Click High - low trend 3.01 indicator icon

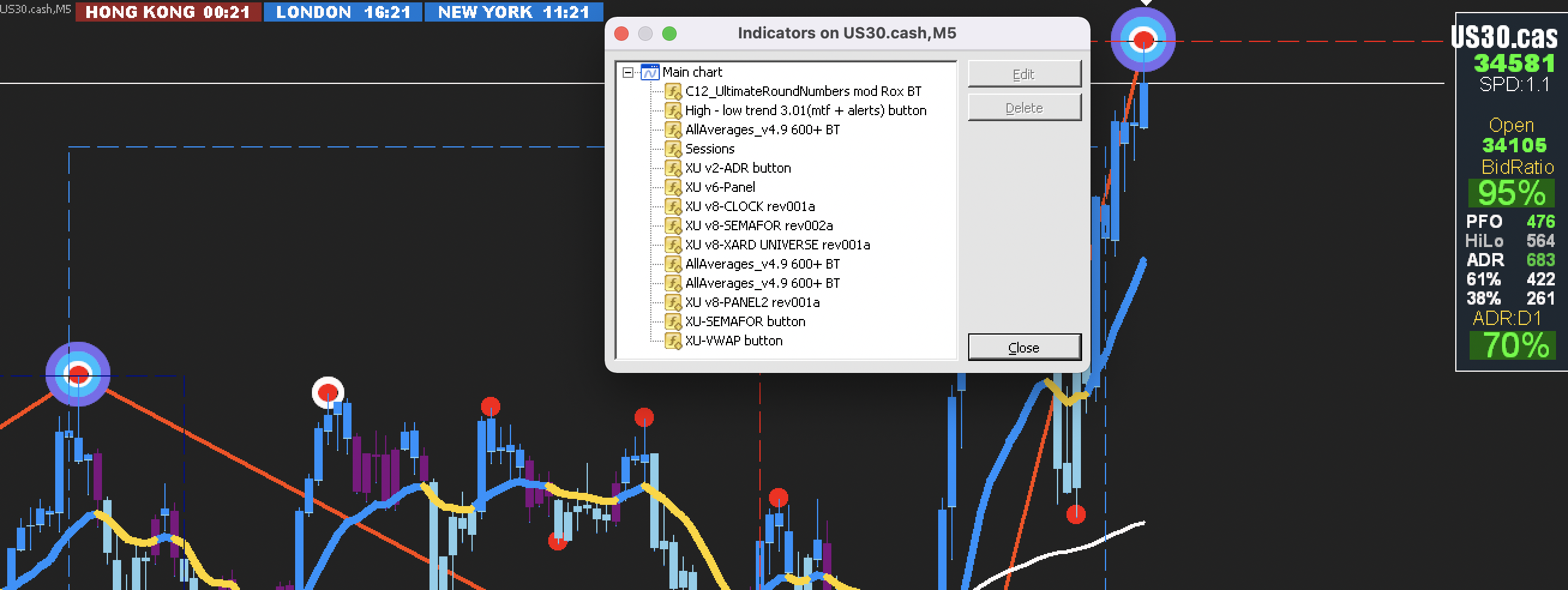[672, 111]
